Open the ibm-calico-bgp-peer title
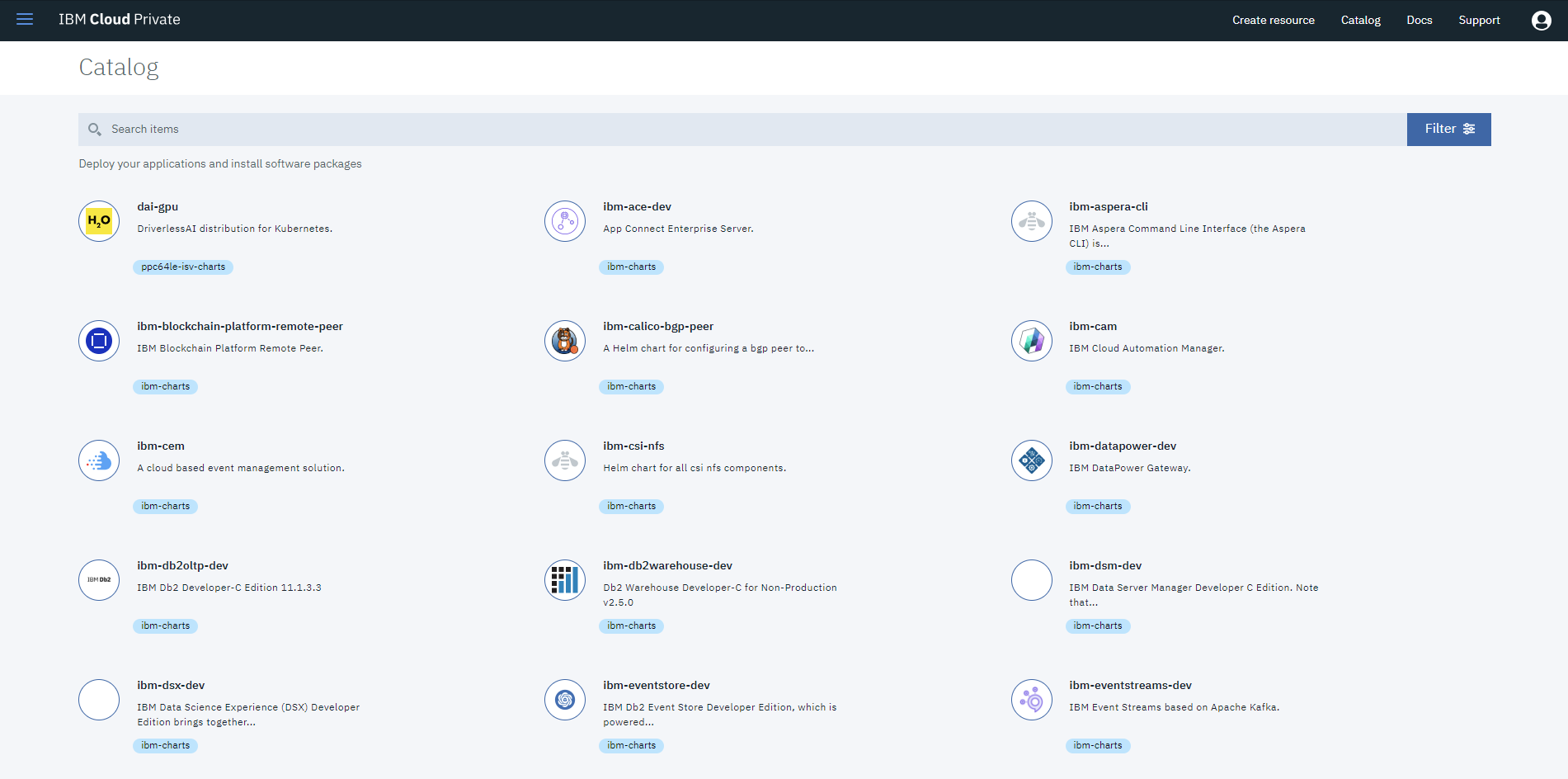1568x779 pixels. 658,327
